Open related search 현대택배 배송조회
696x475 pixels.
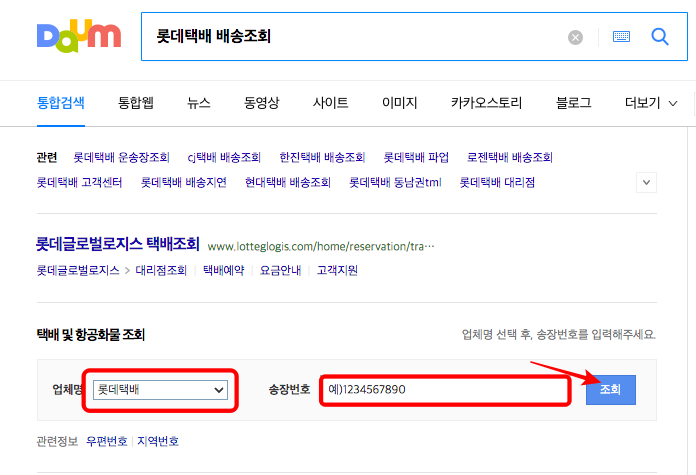(x=288, y=182)
